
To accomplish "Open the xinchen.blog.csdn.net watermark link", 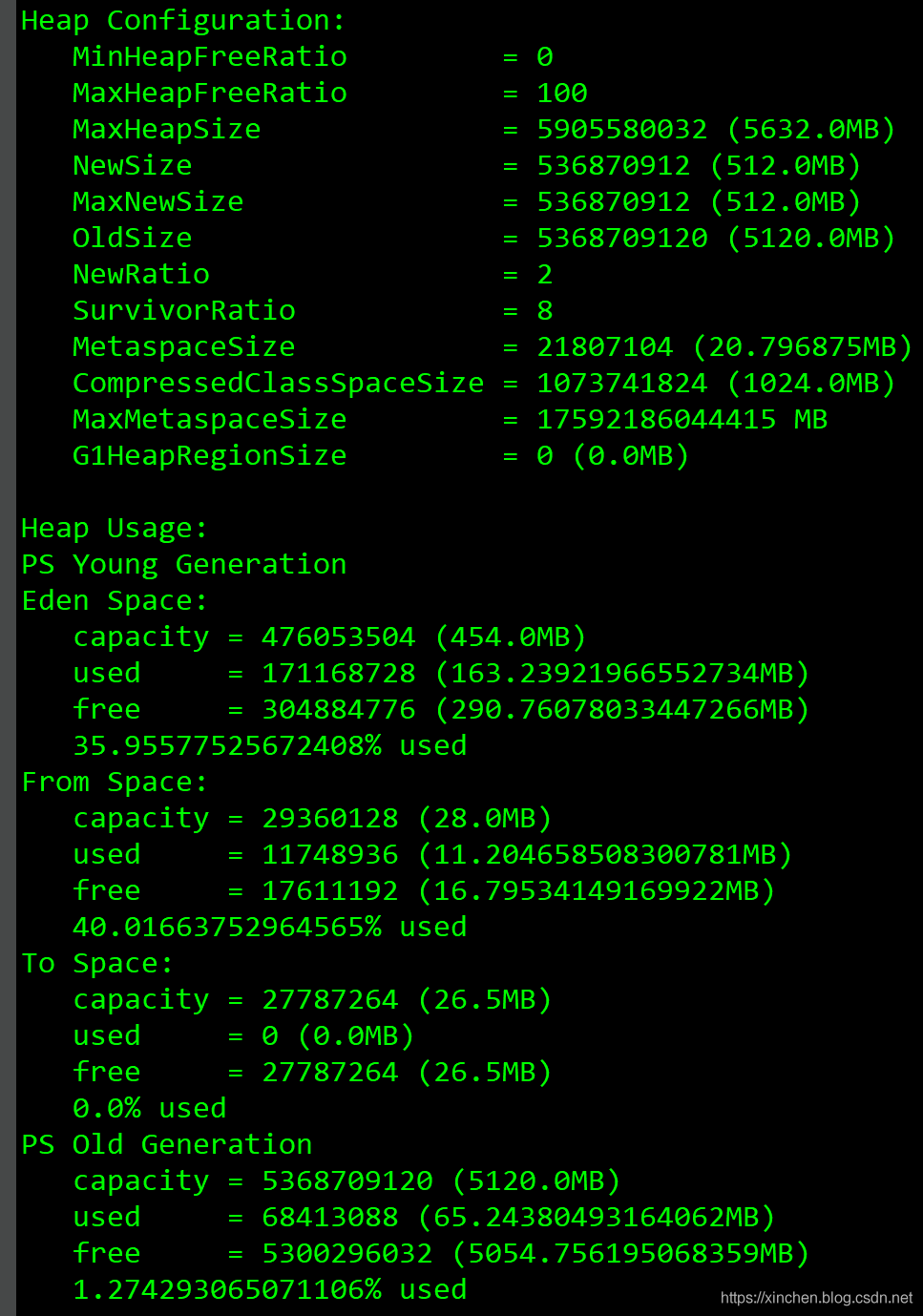I will [816, 1298].
